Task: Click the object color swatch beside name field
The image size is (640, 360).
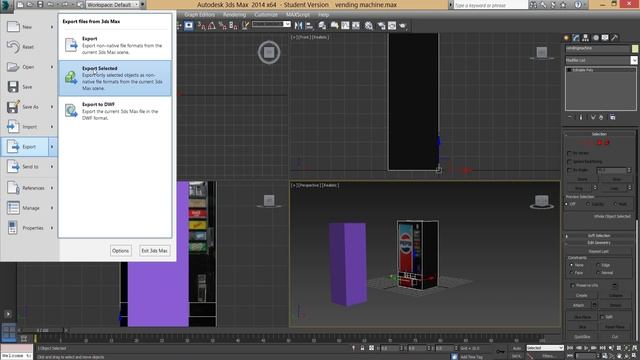Action: 635,49
